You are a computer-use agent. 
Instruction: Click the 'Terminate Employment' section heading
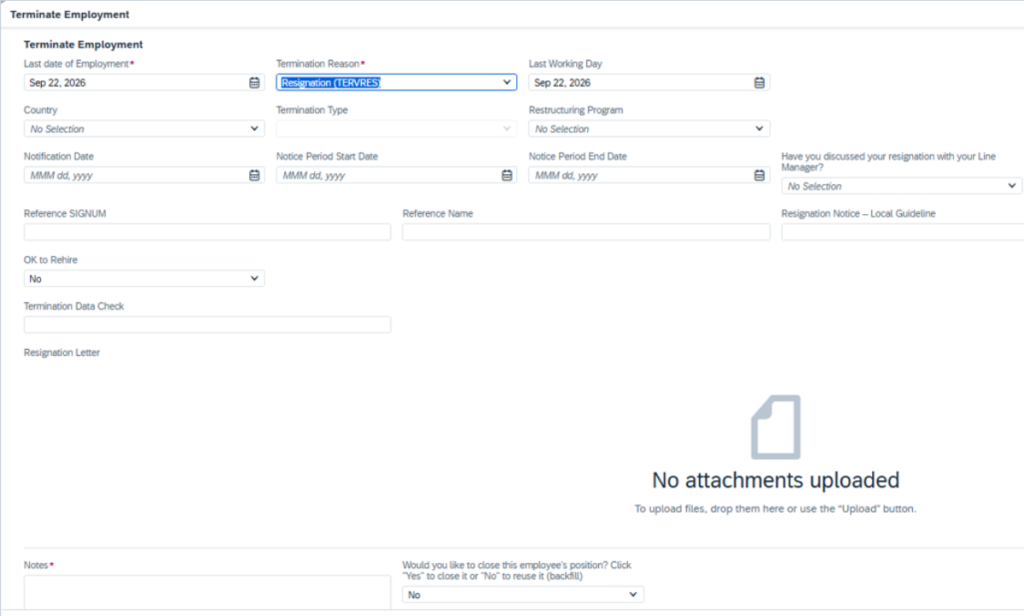pos(84,44)
